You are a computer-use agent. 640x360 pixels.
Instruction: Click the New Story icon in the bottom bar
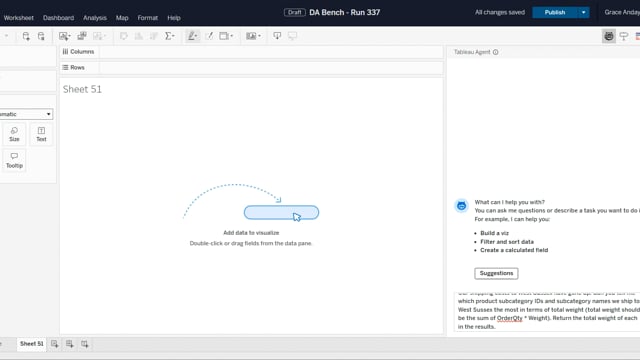coord(85,344)
